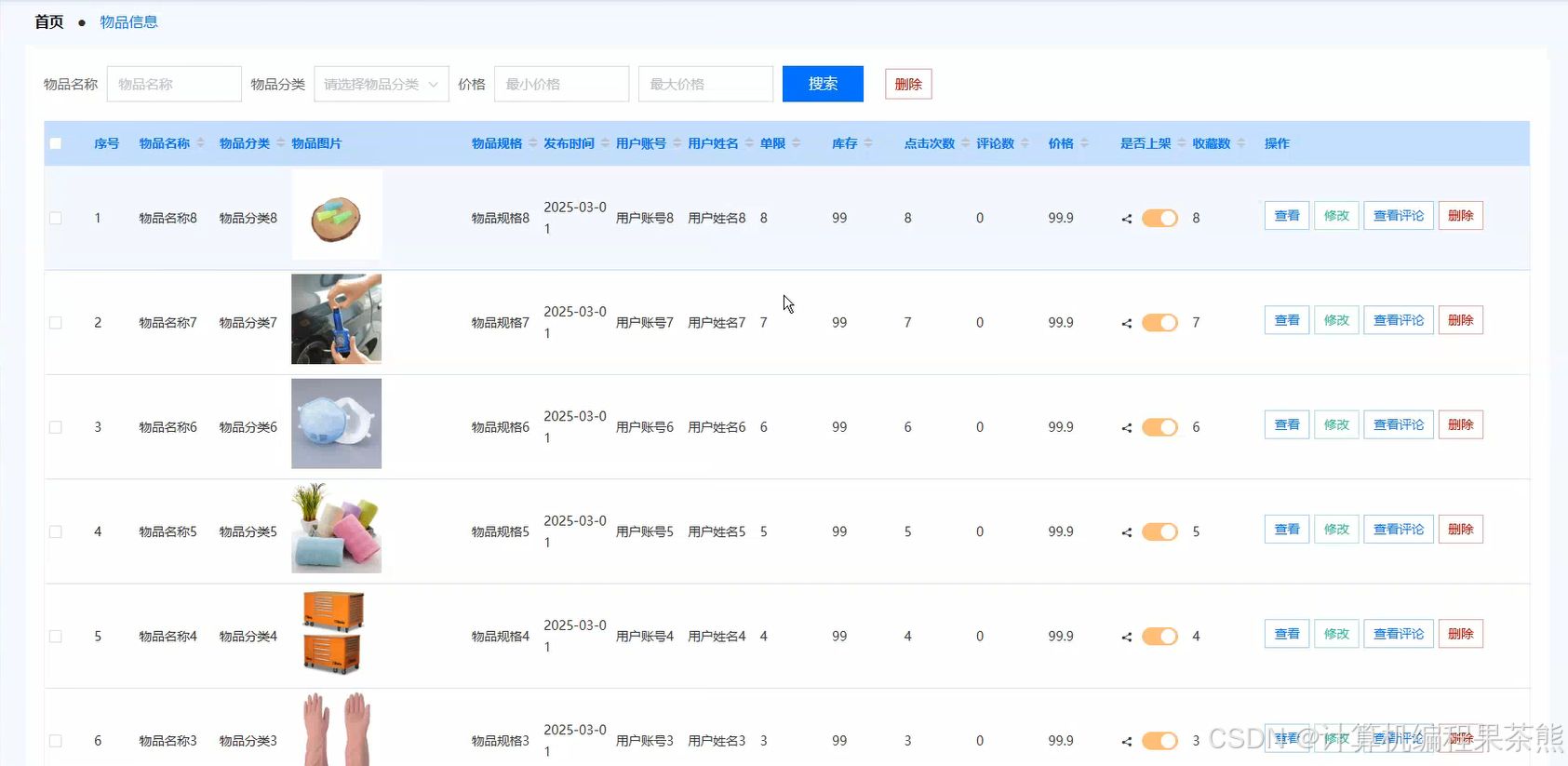1568x766 pixels.
Task: Toggle 是否上架 switch for 物品名称7
Action: coord(1159,323)
